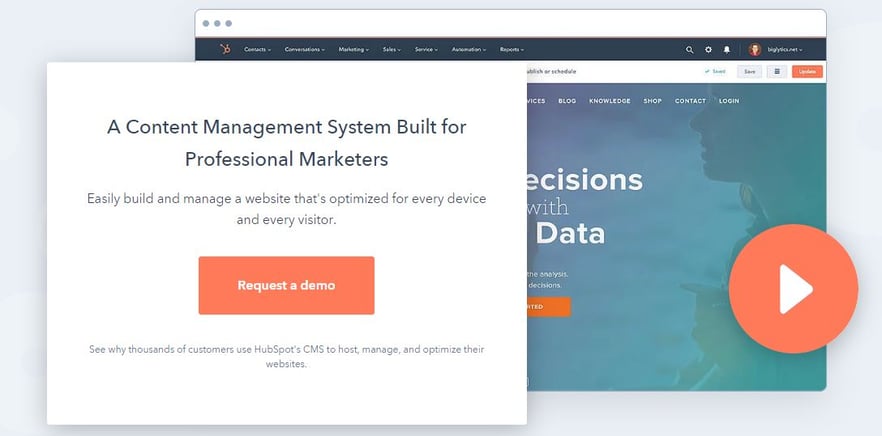Image resolution: width=882 pixels, height=436 pixels.
Task: Expand the Reports menu
Action: tap(511, 50)
